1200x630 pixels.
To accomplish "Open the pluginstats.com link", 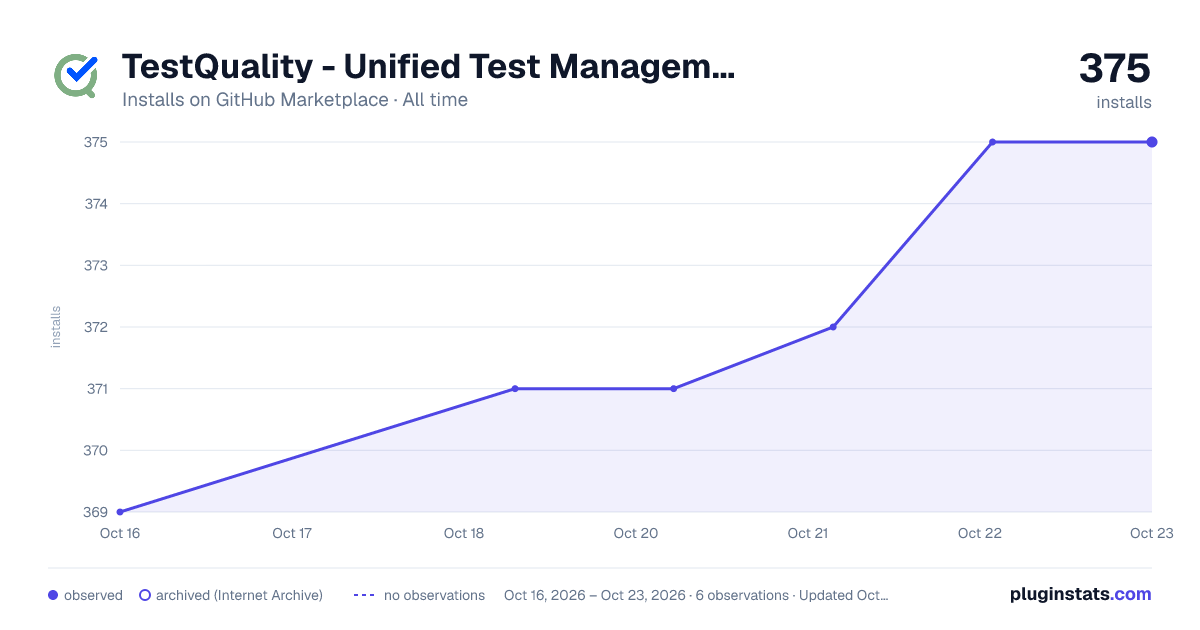I will coord(1081,594).
